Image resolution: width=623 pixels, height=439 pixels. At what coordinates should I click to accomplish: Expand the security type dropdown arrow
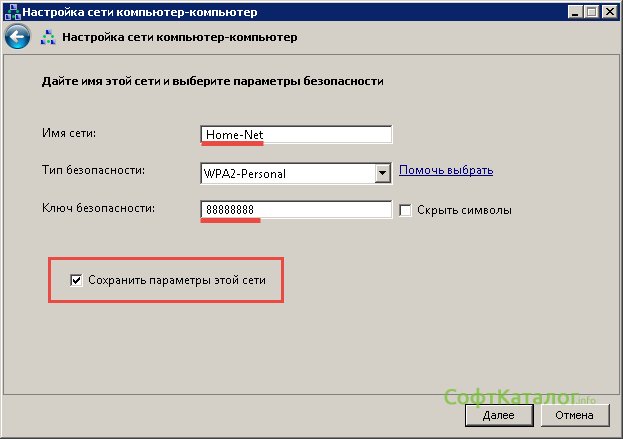[x=382, y=173]
